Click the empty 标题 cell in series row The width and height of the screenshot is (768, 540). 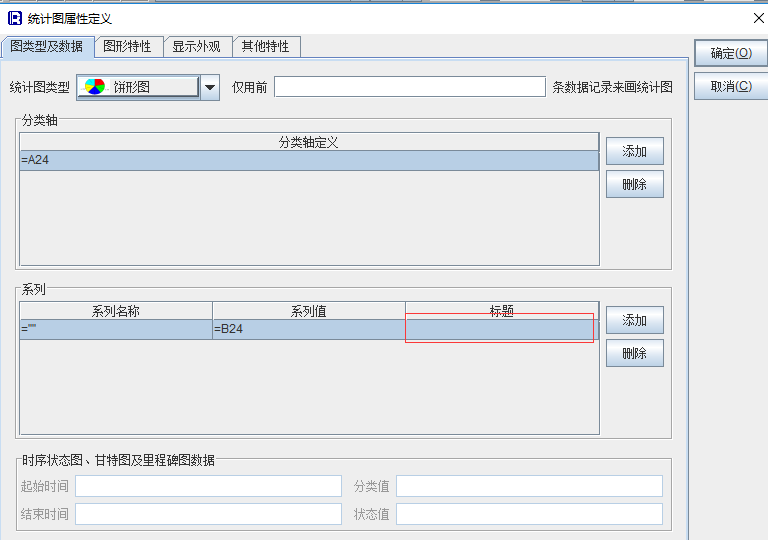pos(502,329)
